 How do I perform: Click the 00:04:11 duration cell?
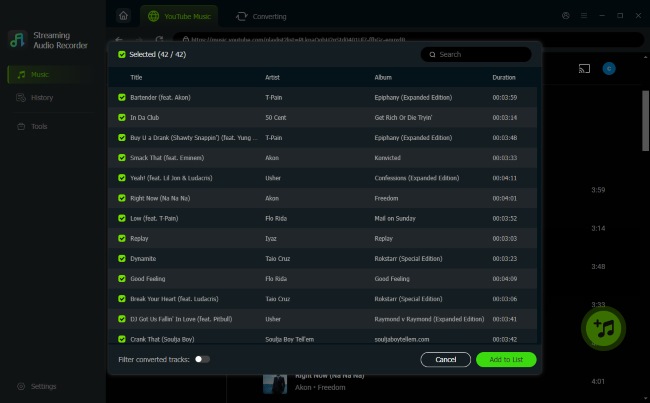504,178
